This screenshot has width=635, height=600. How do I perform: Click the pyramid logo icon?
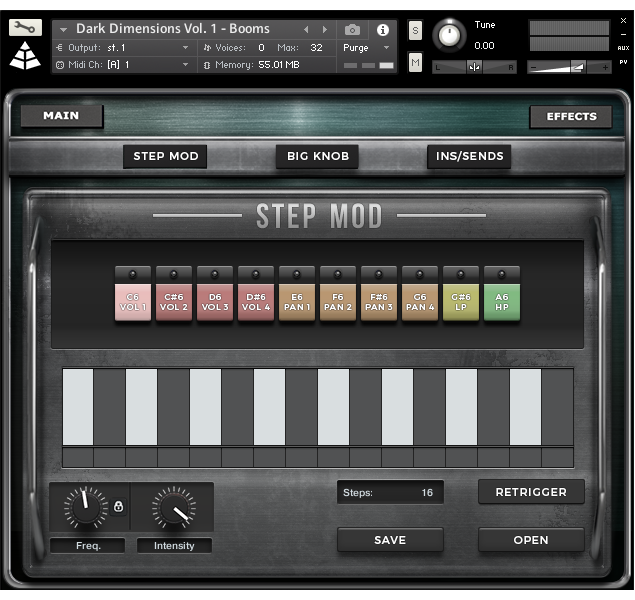(x=25, y=56)
